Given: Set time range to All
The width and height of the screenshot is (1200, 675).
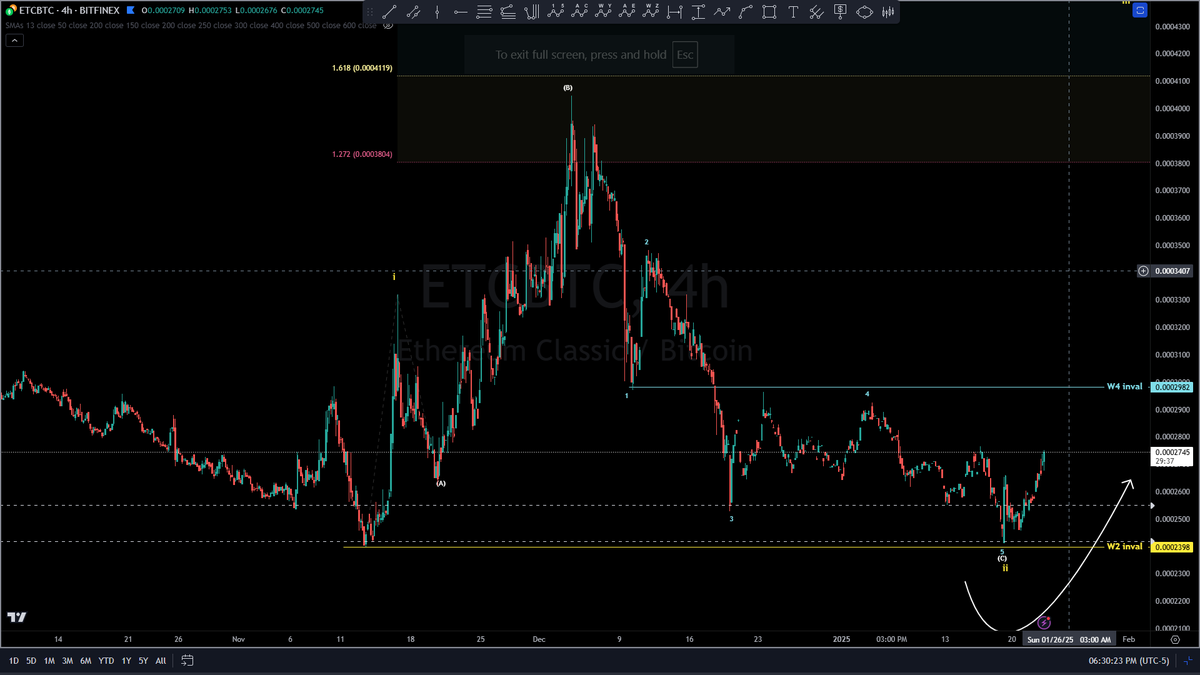Looking at the screenshot, I should pyautogui.click(x=161, y=661).
